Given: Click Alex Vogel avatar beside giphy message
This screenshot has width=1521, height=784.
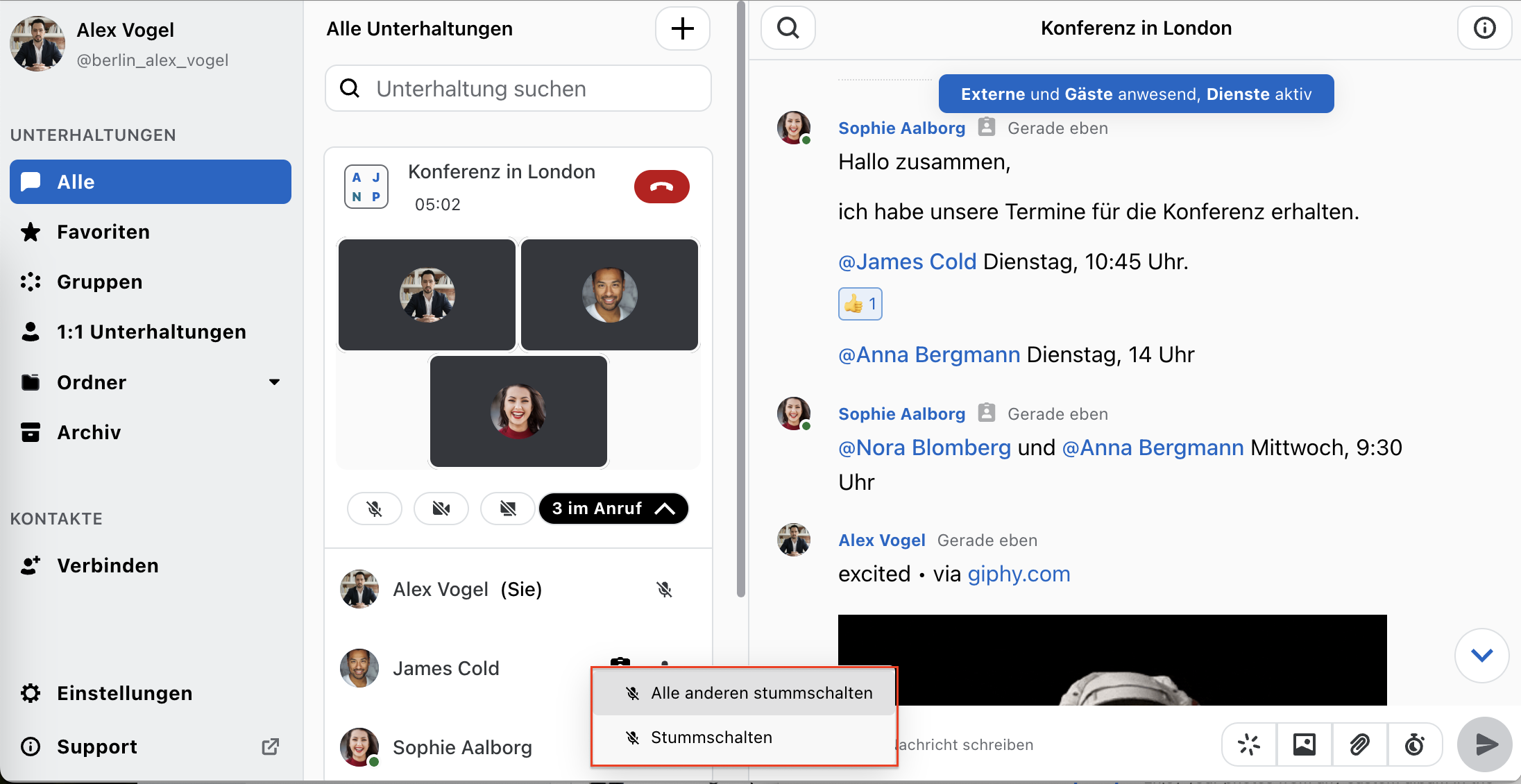Looking at the screenshot, I should 794,540.
